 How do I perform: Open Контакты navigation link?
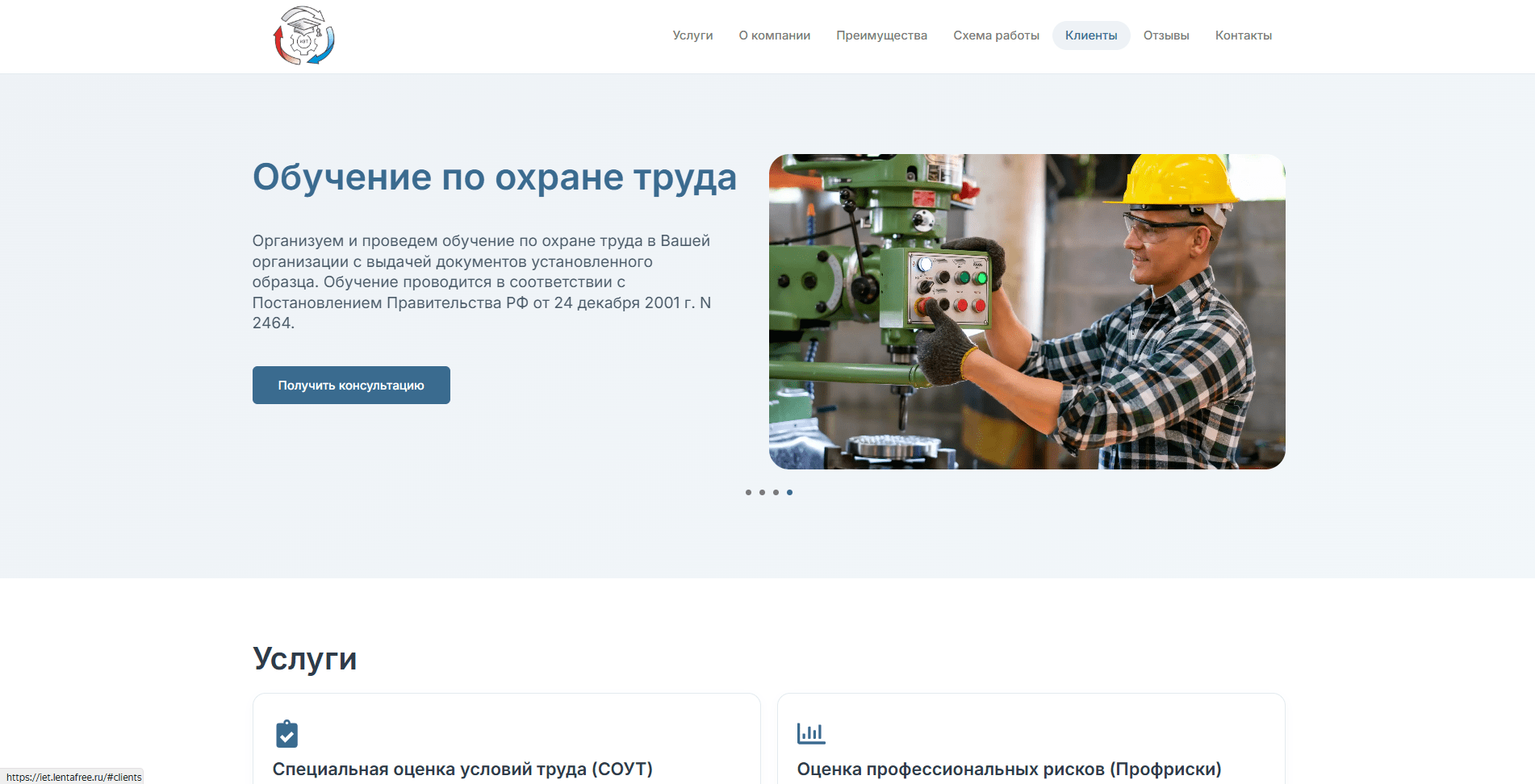(x=1244, y=35)
